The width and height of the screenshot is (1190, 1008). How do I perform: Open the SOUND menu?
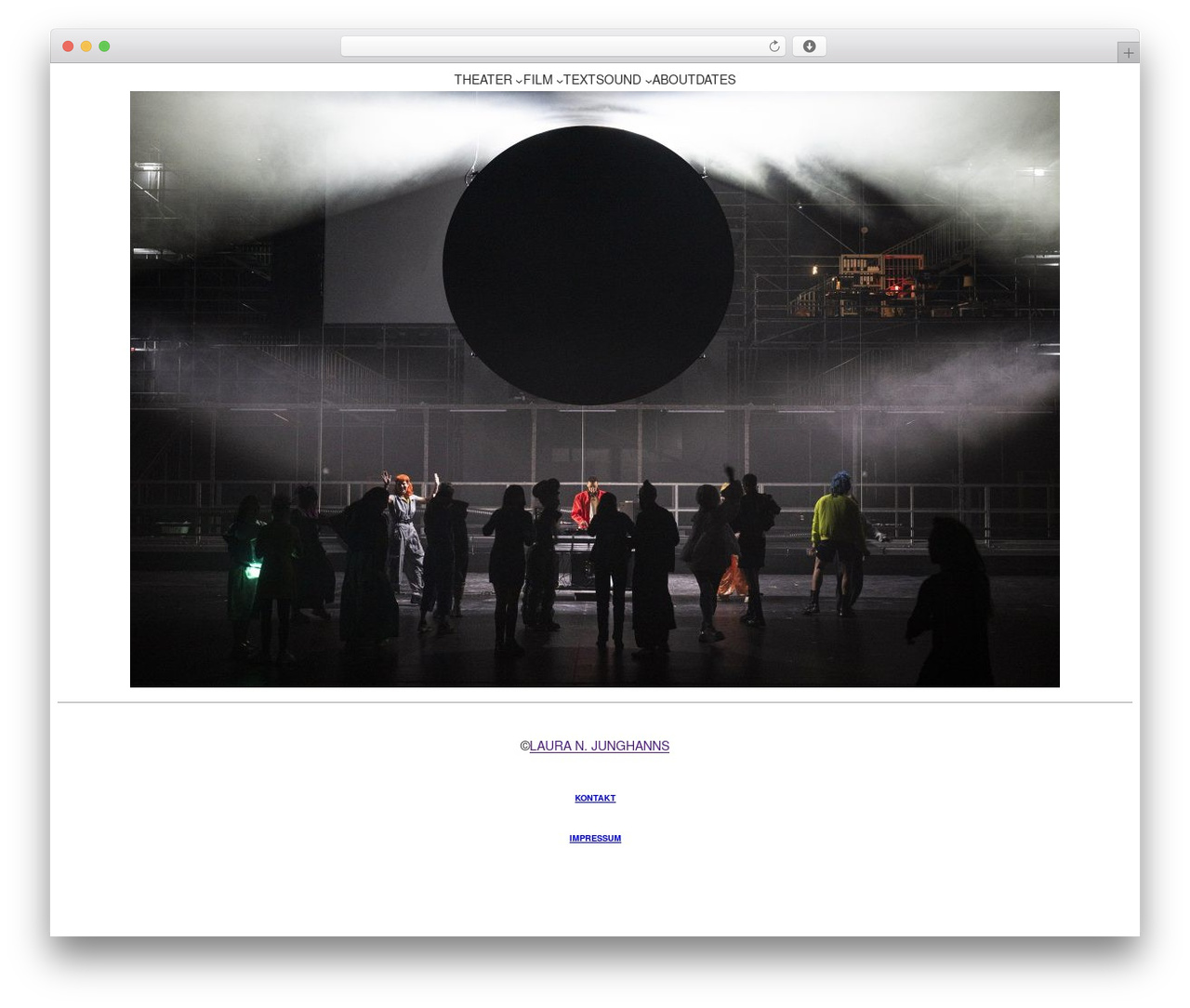[618, 80]
